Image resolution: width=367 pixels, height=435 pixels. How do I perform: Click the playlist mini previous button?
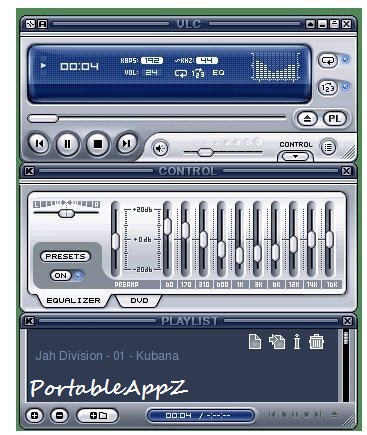(272, 415)
